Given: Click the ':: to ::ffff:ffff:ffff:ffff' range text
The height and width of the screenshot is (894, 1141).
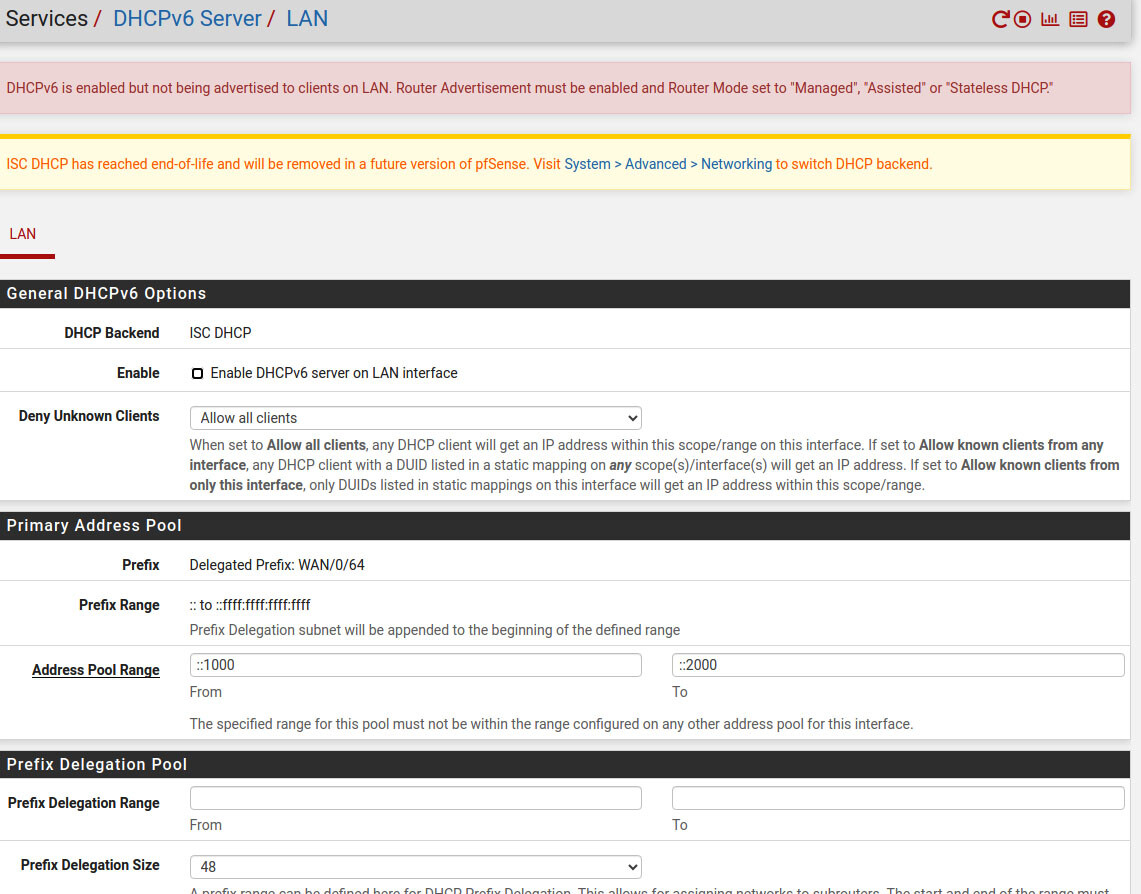Looking at the screenshot, I should [250, 605].
